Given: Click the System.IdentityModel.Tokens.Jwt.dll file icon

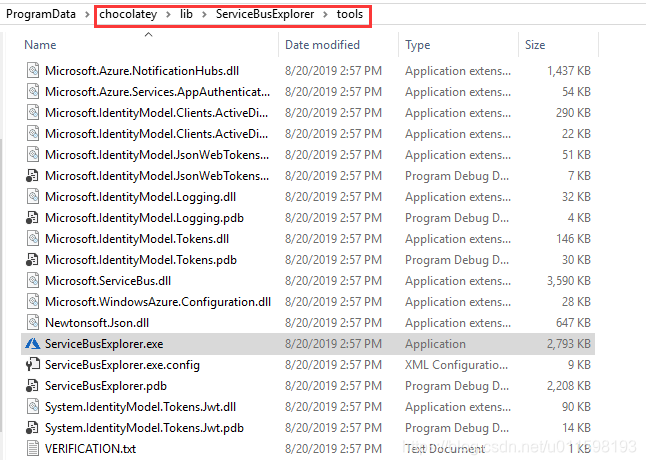Looking at the screenshot, I should coord(33,407).
